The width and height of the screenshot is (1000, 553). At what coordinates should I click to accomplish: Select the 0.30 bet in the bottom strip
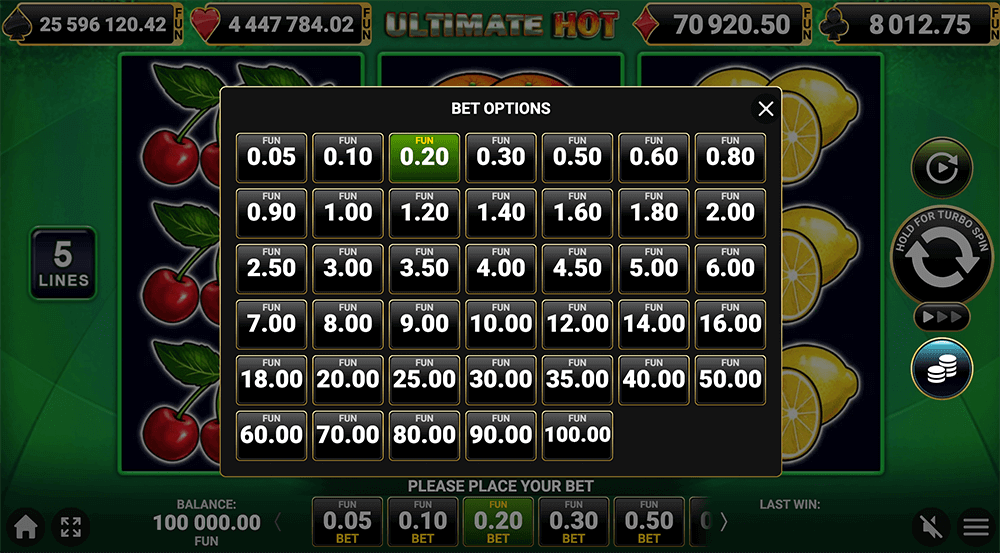(573, 522)
